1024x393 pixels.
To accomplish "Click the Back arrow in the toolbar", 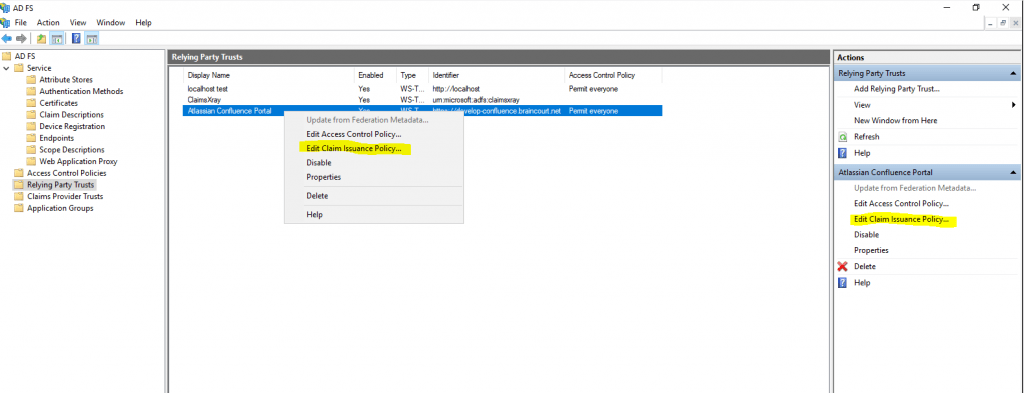I will click(x=7, y=39).
